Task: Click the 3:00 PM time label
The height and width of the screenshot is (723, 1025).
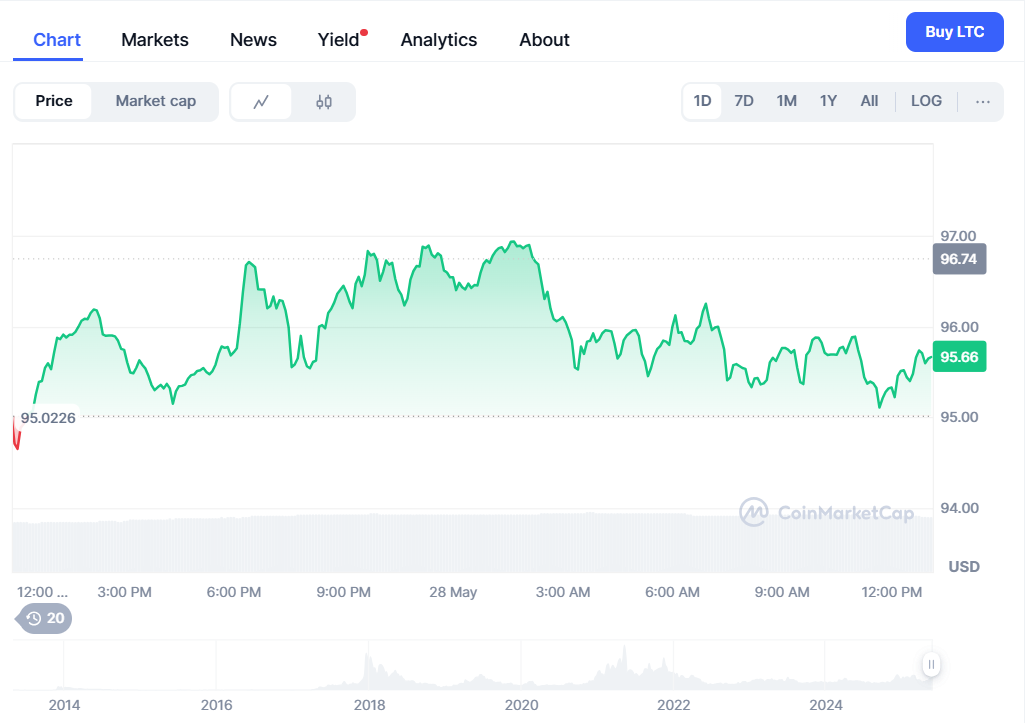Action: coord(124,592)
